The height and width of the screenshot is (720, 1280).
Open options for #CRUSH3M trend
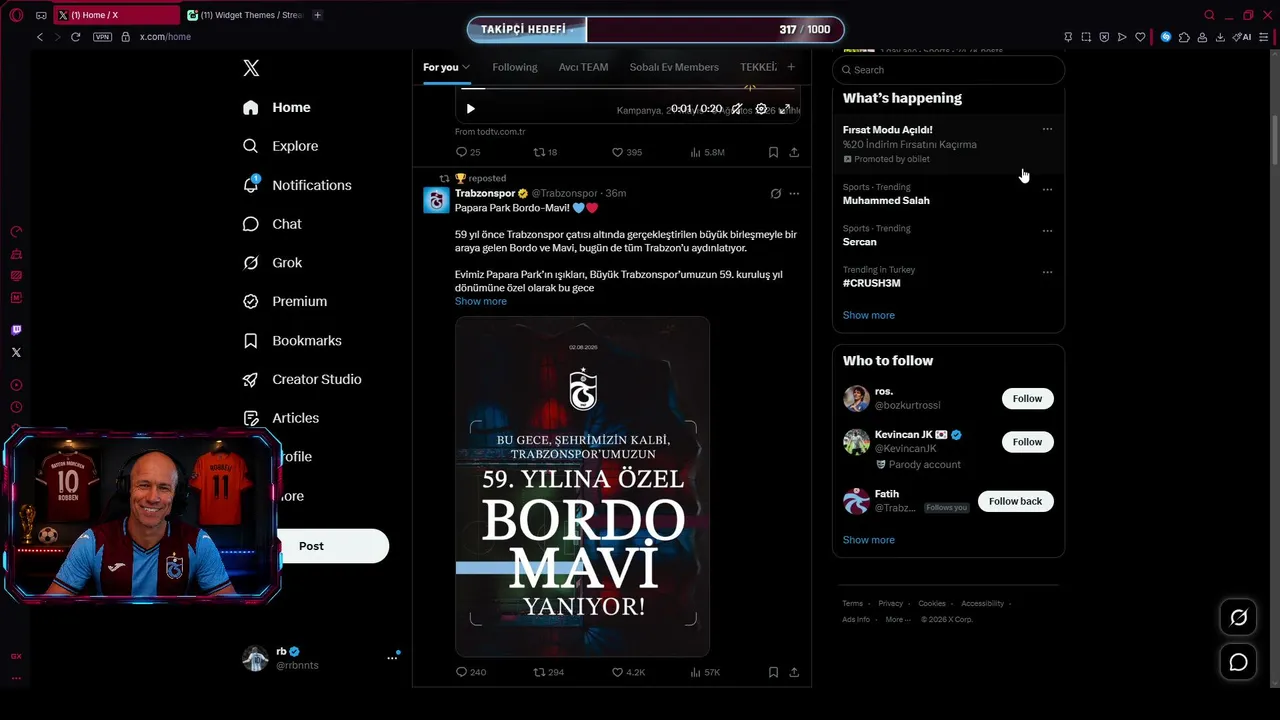1047,272
